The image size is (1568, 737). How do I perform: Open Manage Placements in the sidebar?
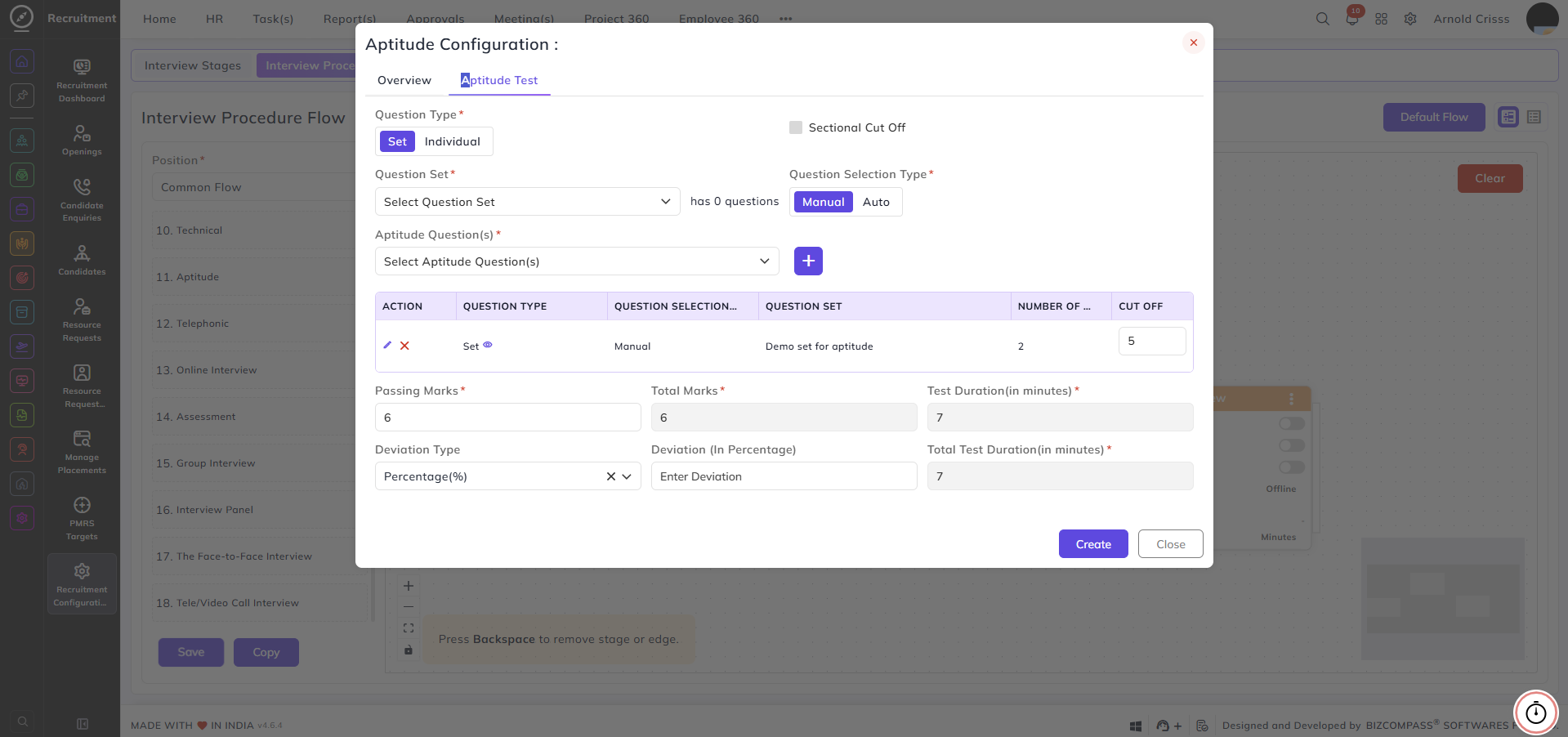(x=82, y=452)
